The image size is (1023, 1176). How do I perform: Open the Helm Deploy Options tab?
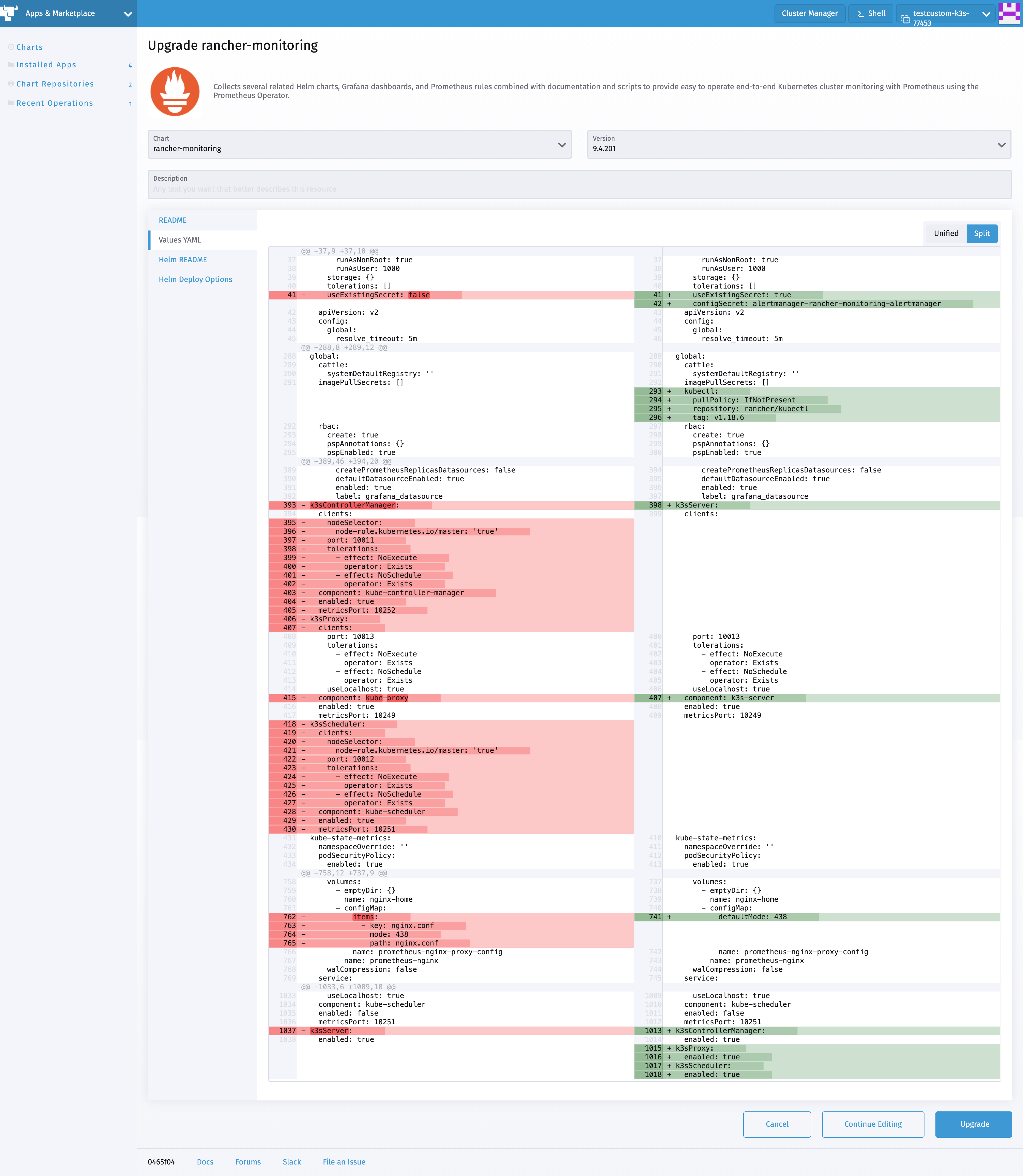[195, 279]
